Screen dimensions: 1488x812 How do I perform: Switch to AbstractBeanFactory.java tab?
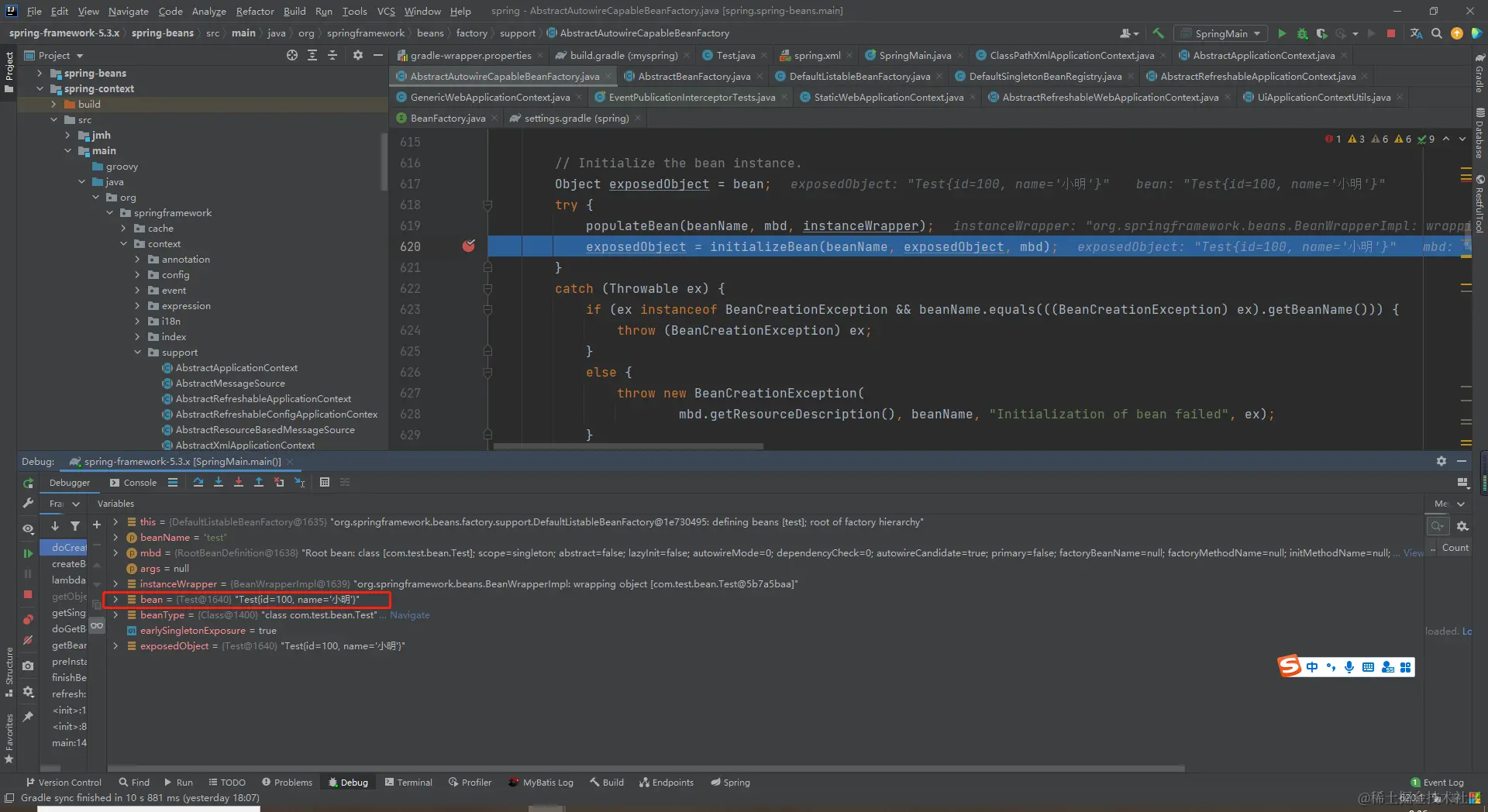tap(694, 76)
